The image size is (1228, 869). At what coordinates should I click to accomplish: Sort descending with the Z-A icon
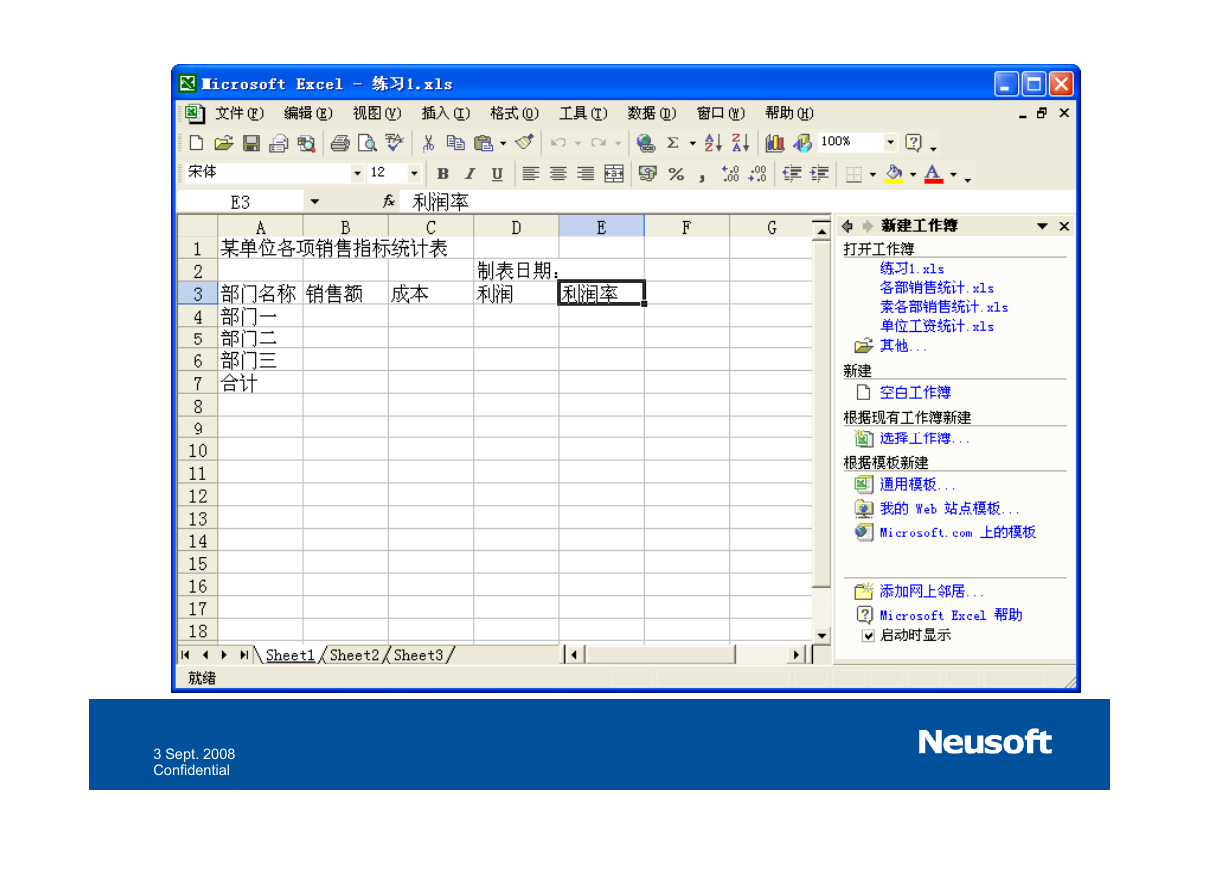pos(741,143)
